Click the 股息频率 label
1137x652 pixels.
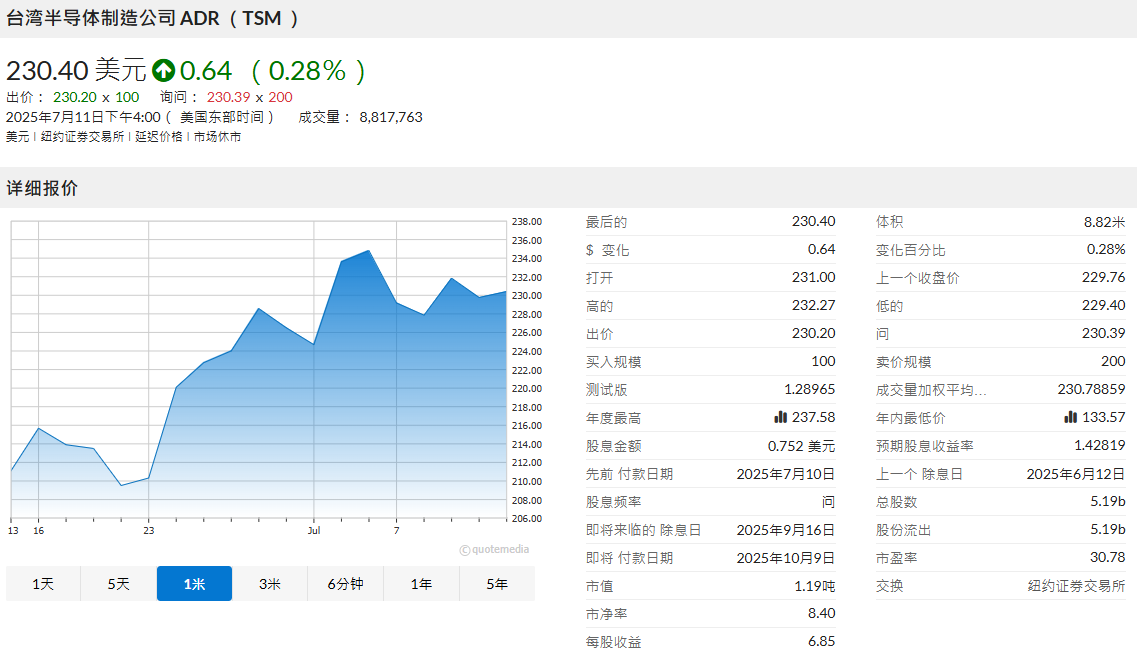tap(613, 502)
